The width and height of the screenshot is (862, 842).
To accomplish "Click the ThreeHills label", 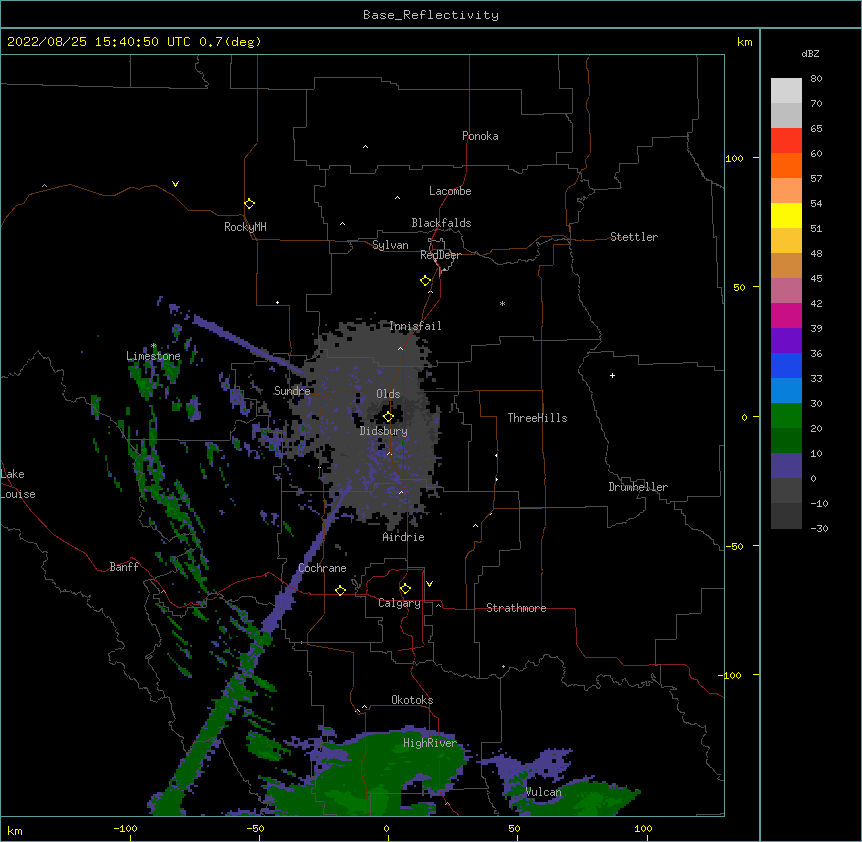I will pyautogui.click(x=537, y=418).
